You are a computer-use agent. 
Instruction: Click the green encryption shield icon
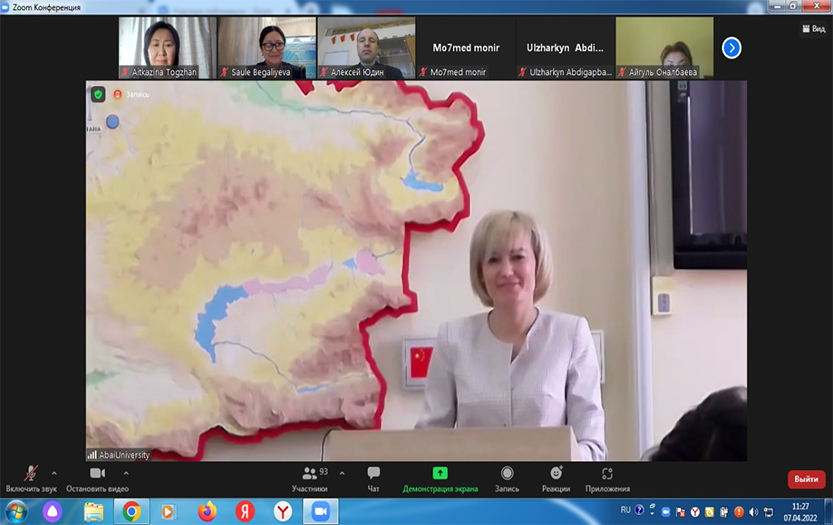click(x=98, y=94)
